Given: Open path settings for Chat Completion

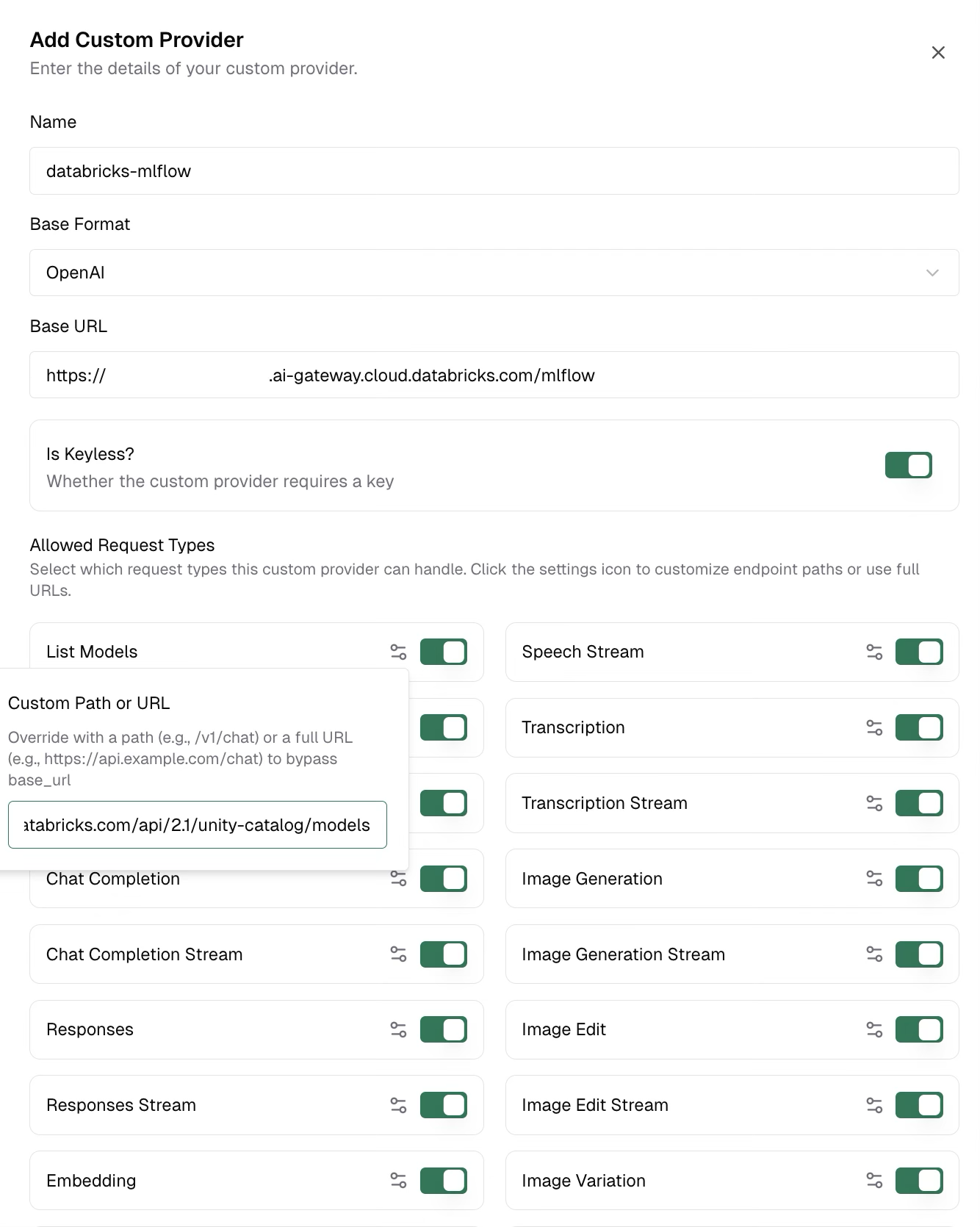Looking at the screenshot, I should click(398, 879).
